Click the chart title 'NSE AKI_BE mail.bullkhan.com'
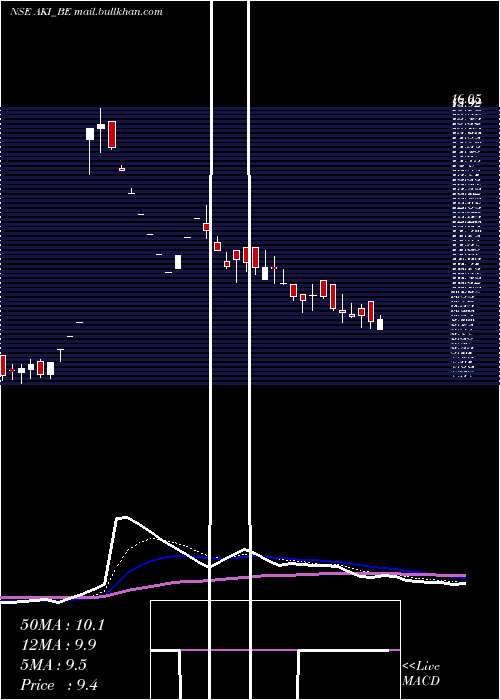This screenshot has width=500, height=700. click(x=86, y=12)
